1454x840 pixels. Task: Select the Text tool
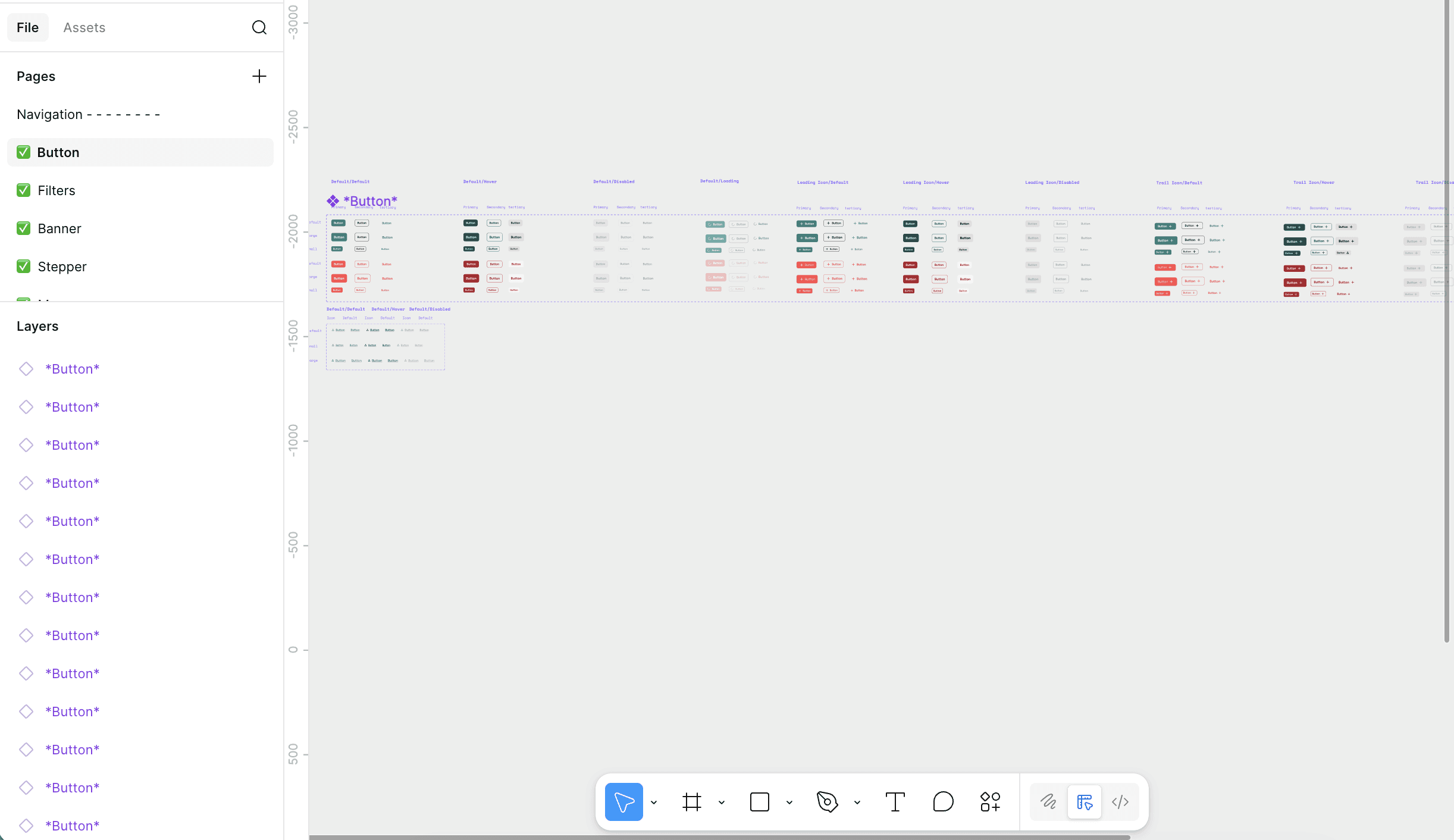(895, 802)
